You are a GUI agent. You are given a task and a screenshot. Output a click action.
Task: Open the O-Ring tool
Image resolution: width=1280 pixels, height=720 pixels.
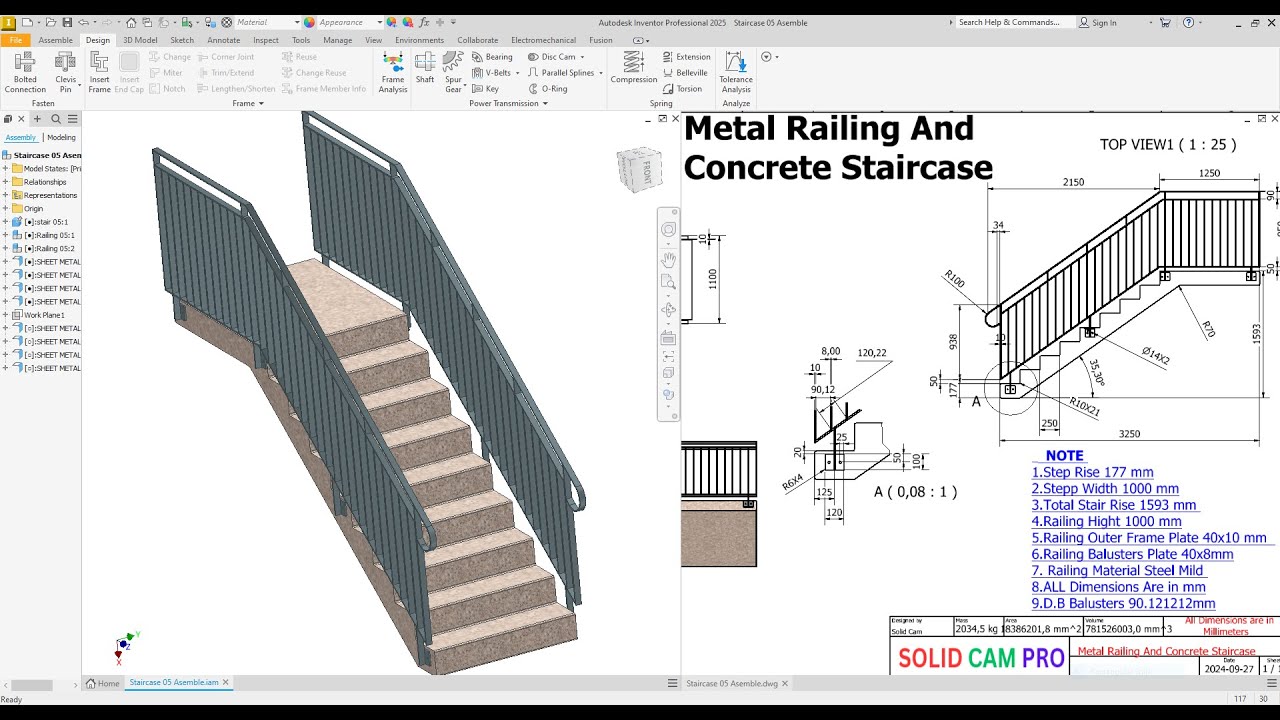pos(547,89)
